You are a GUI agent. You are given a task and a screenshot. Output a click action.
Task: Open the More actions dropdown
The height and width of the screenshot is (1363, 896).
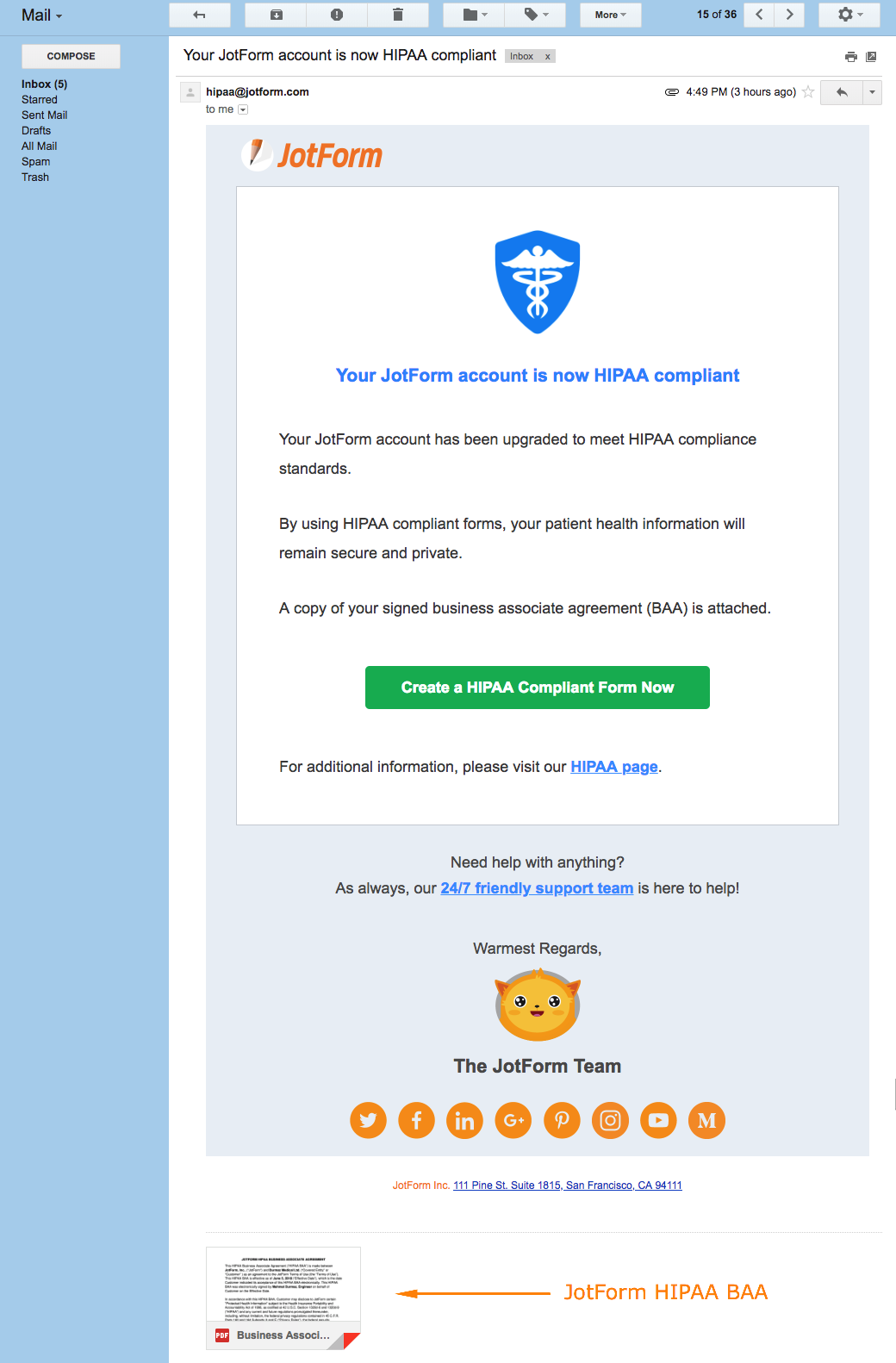610,15
